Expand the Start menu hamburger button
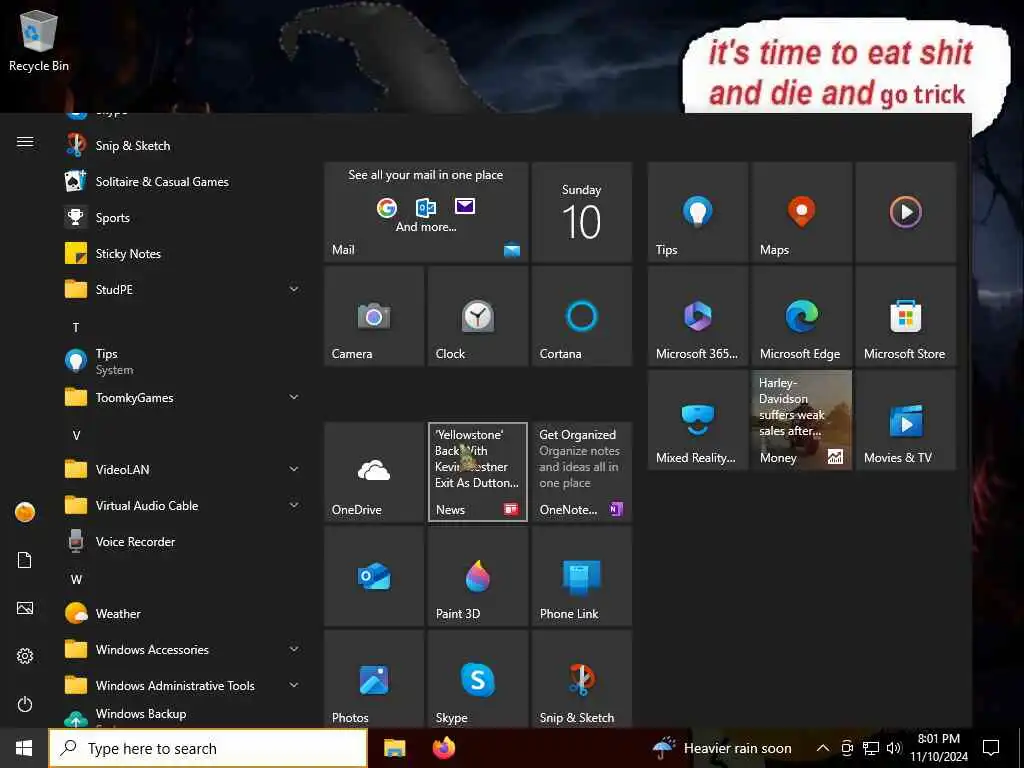1024x768 pixels. point(25,142)
